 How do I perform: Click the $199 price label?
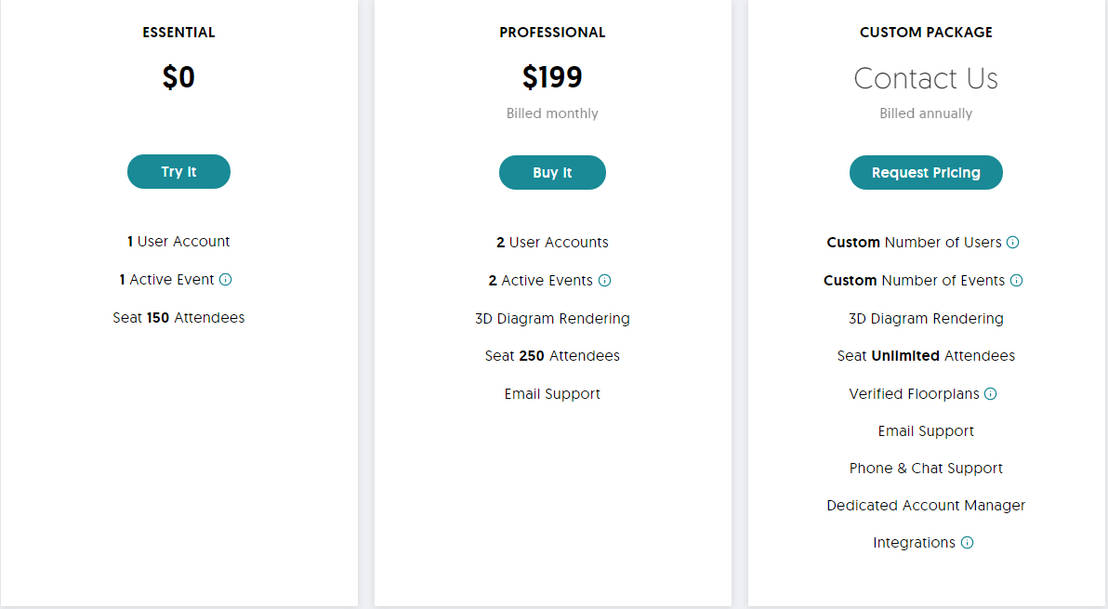pos(552,77)
